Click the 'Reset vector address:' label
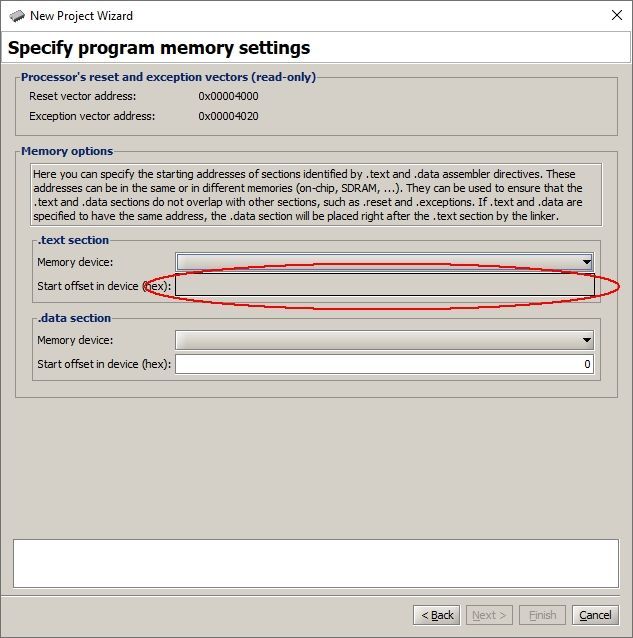Viewport: 633px width, 638px height. 82,96
